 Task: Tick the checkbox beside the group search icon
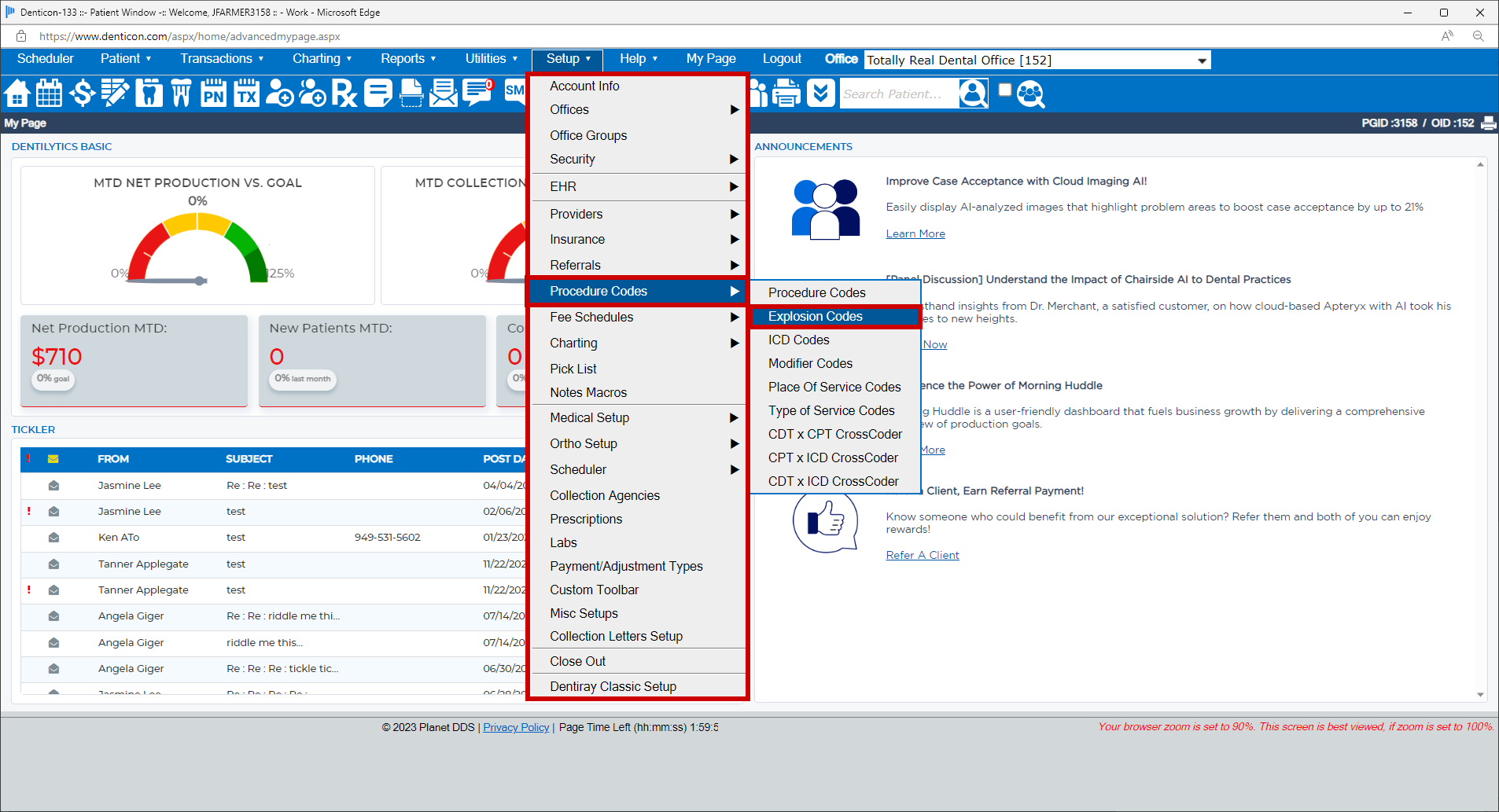[1004, 90]
